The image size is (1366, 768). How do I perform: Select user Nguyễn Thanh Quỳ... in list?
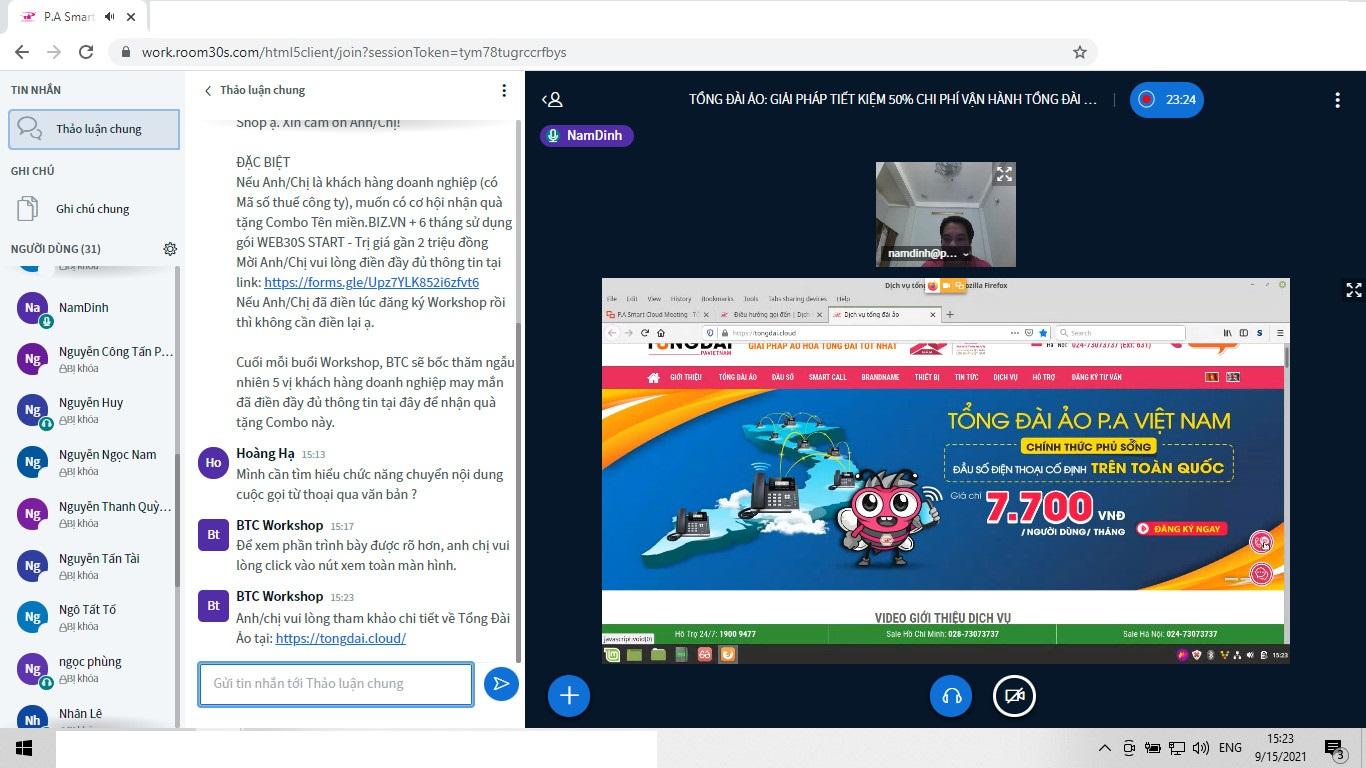(94, 514)
